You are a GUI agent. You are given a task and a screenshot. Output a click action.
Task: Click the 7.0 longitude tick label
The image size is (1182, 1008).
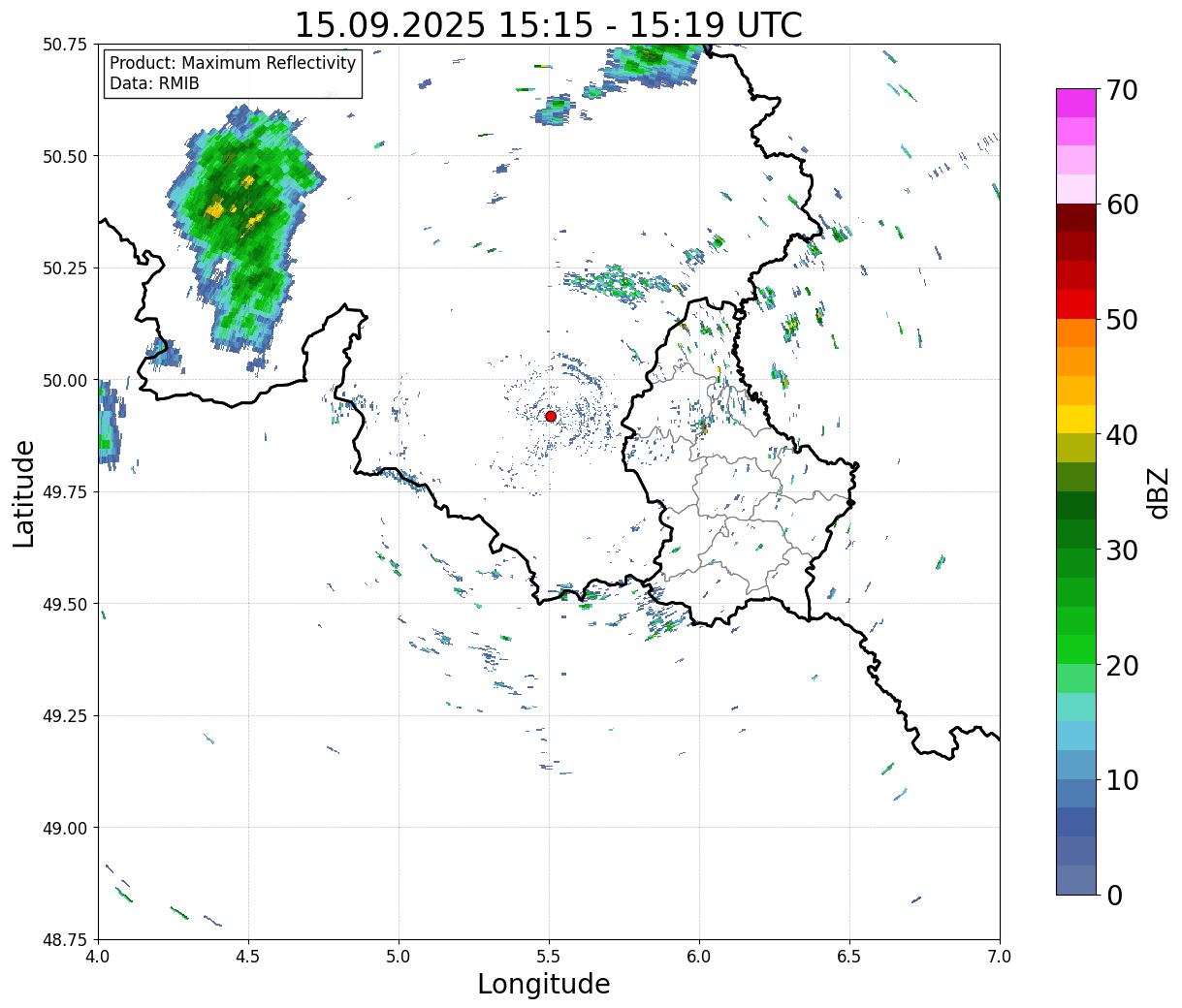pos(1000,957)
